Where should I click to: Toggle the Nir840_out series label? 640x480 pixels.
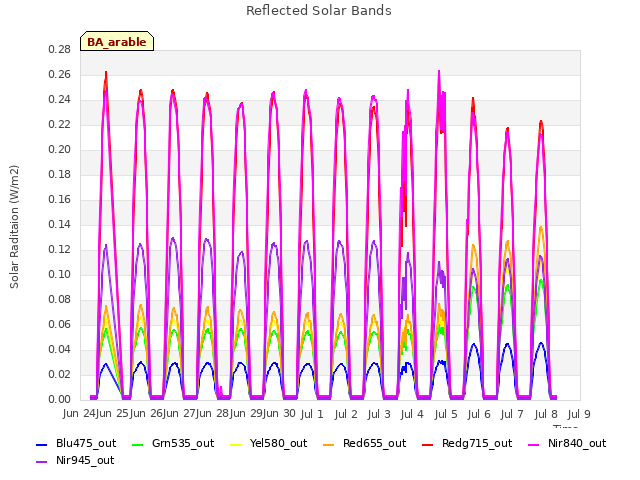(x=577, y=443)
